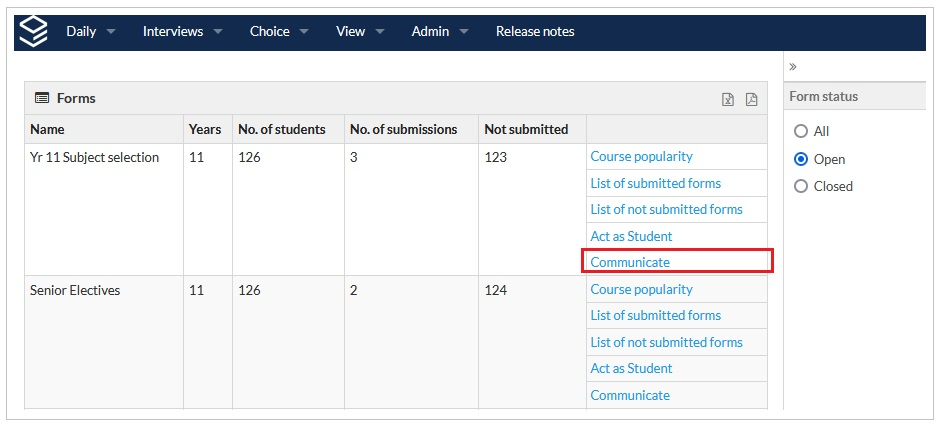The image size is (941, 427).
Task: Open Communicate for Yr 11 Subject selection
Action: click(630, 262)
